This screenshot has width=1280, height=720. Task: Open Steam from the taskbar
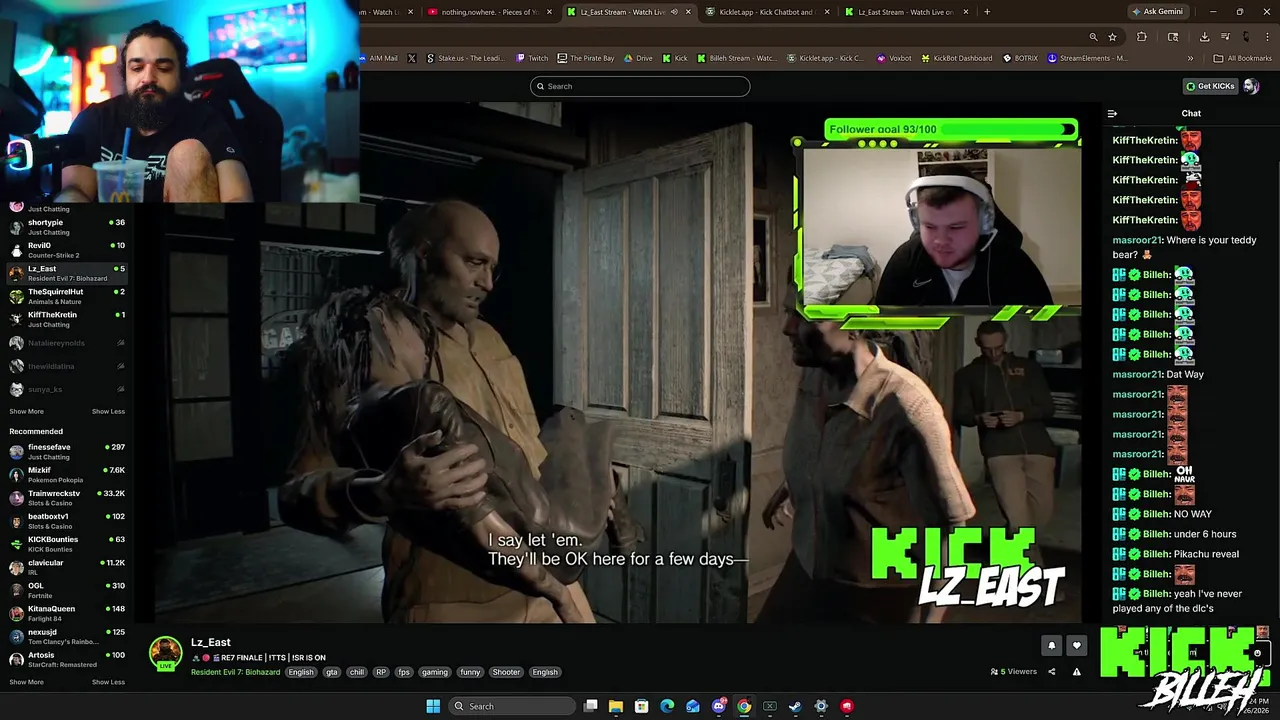click(795, 706)
